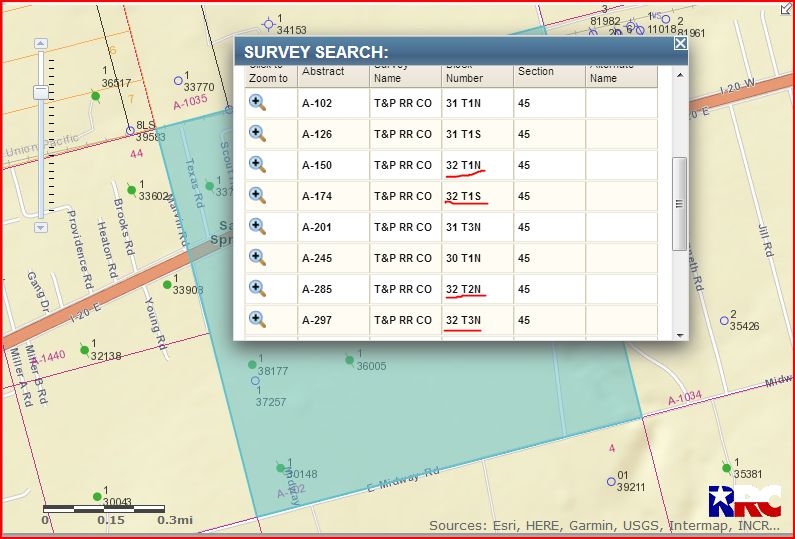
Task: Zoom to abstract A-126 survey
Action: [x=257, y=134]
